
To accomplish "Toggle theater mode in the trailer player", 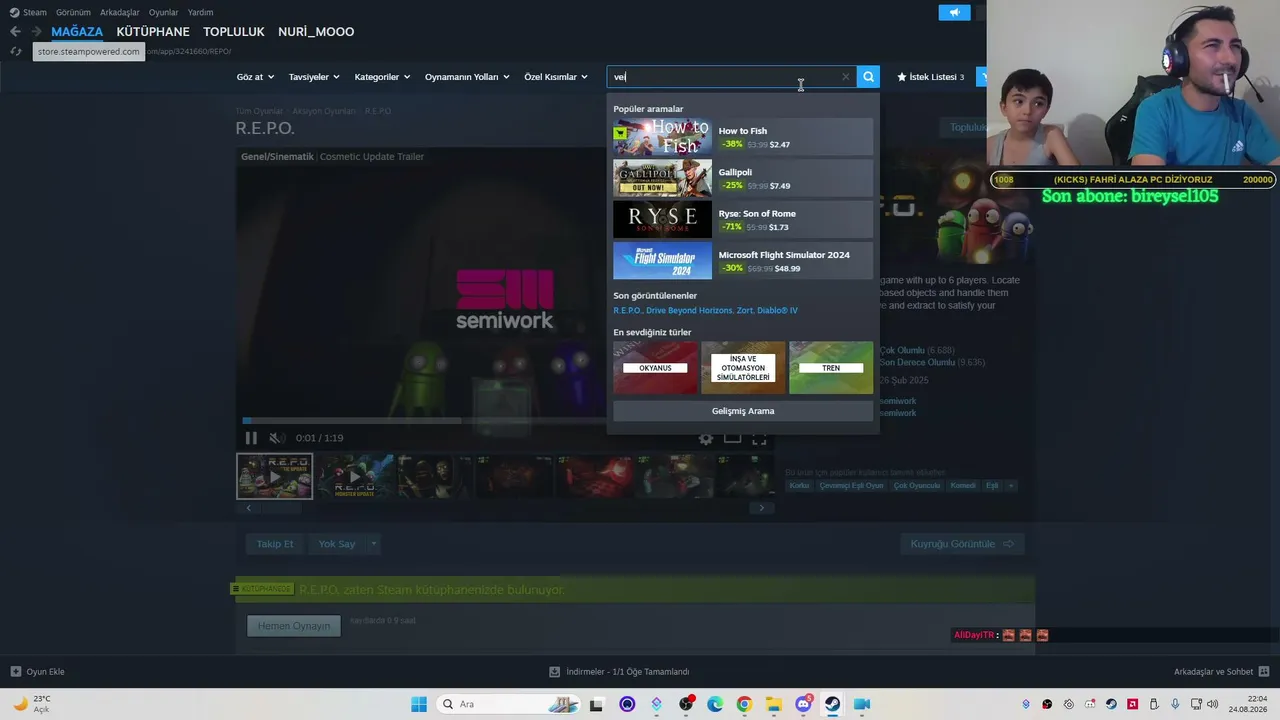I will 732,438.
